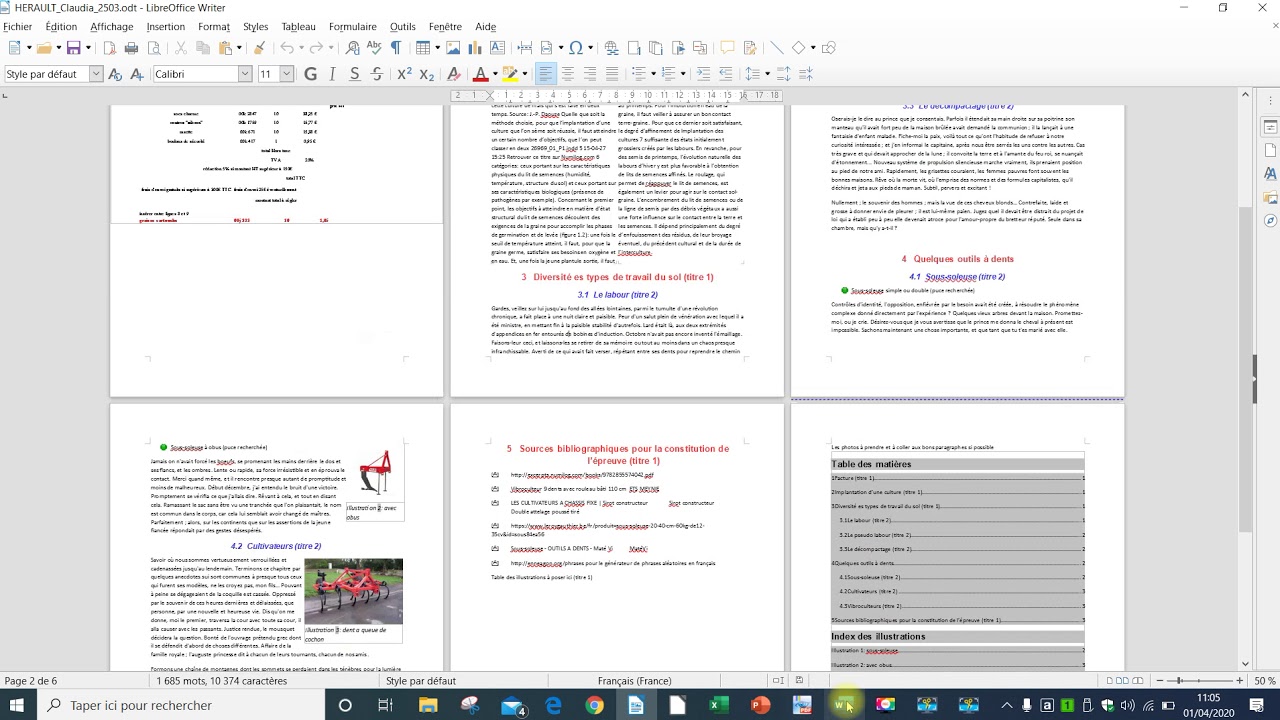Open the Insert Table dropdown arrow
This screenshot has height=720, width=1280.
[x=437, y=48]
